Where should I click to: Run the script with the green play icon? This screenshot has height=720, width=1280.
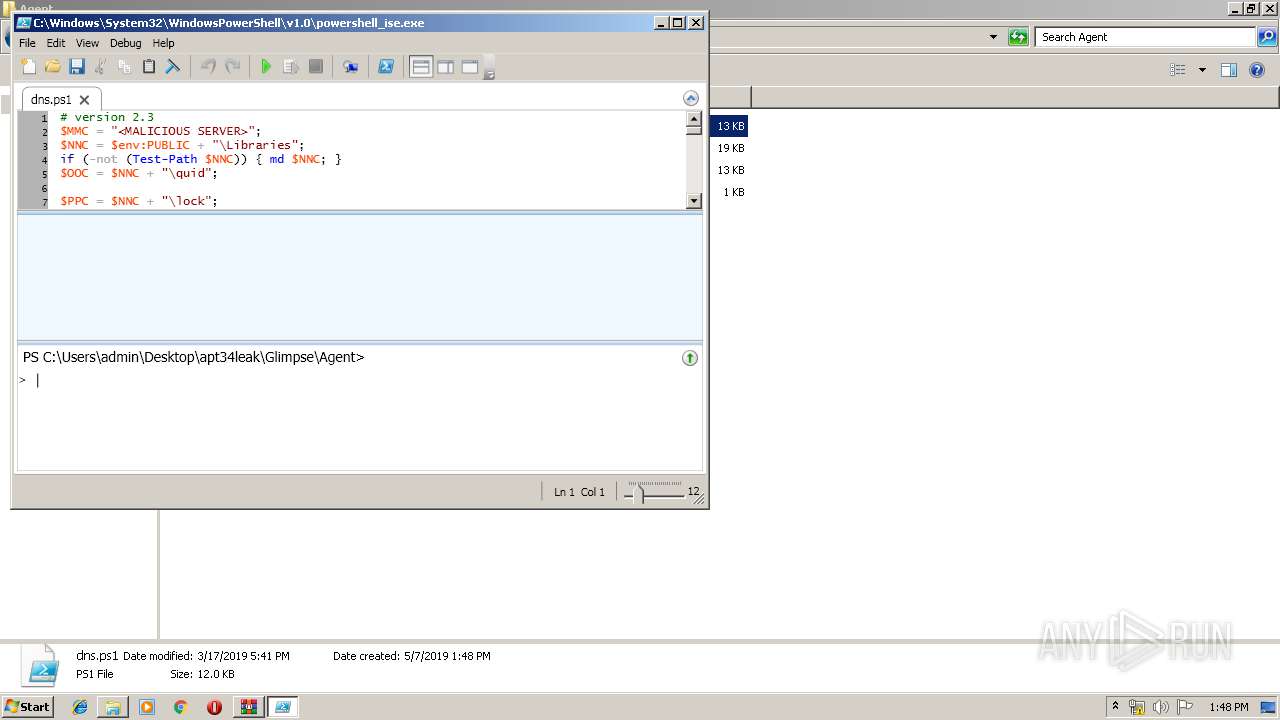point(266,67)
